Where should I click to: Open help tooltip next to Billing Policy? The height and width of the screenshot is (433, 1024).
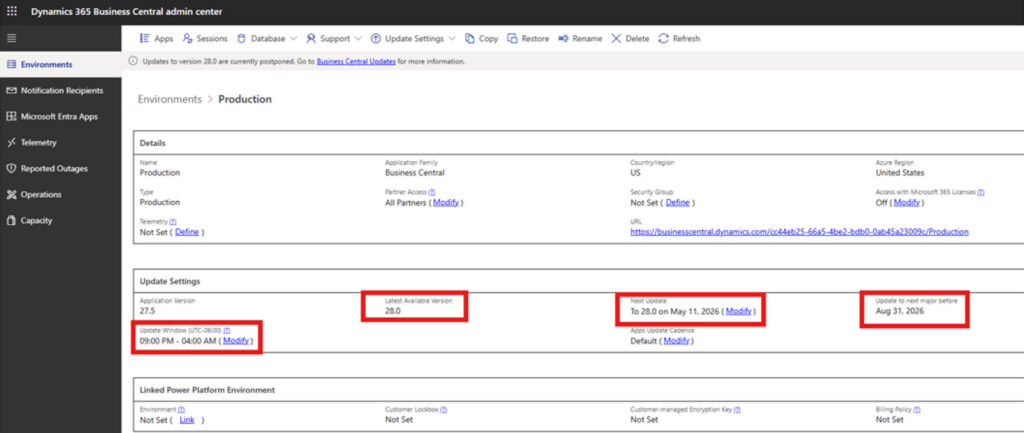(x=917, y=409)
